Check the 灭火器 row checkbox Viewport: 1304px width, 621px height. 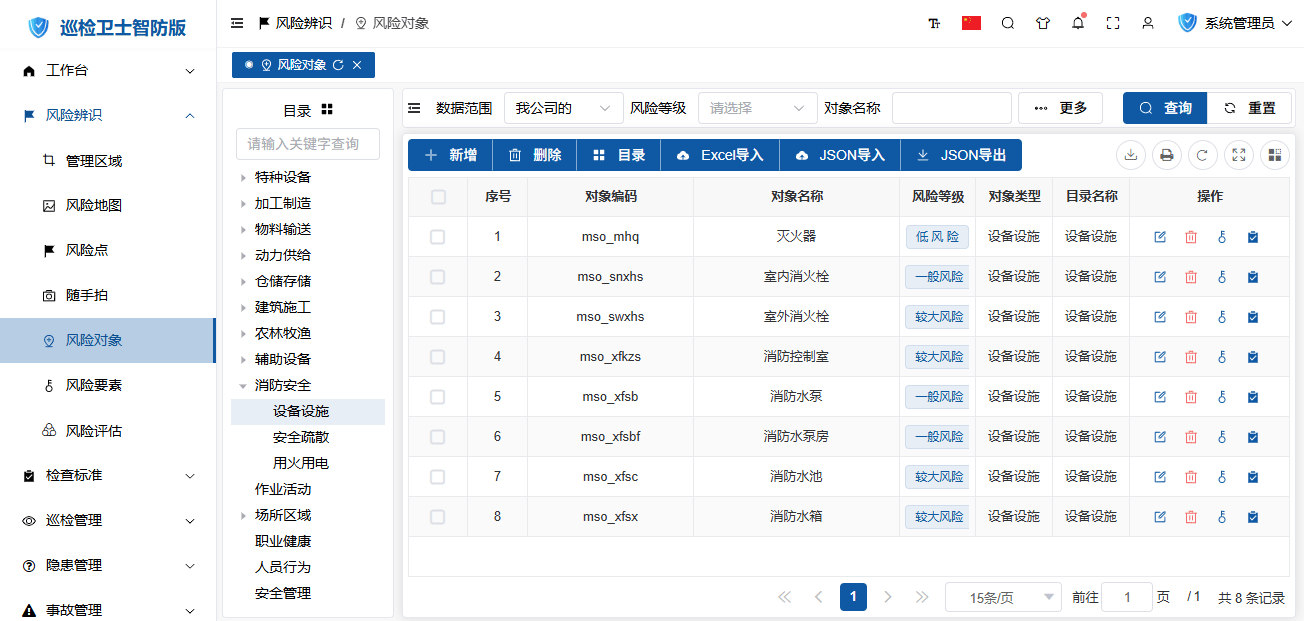437,237
